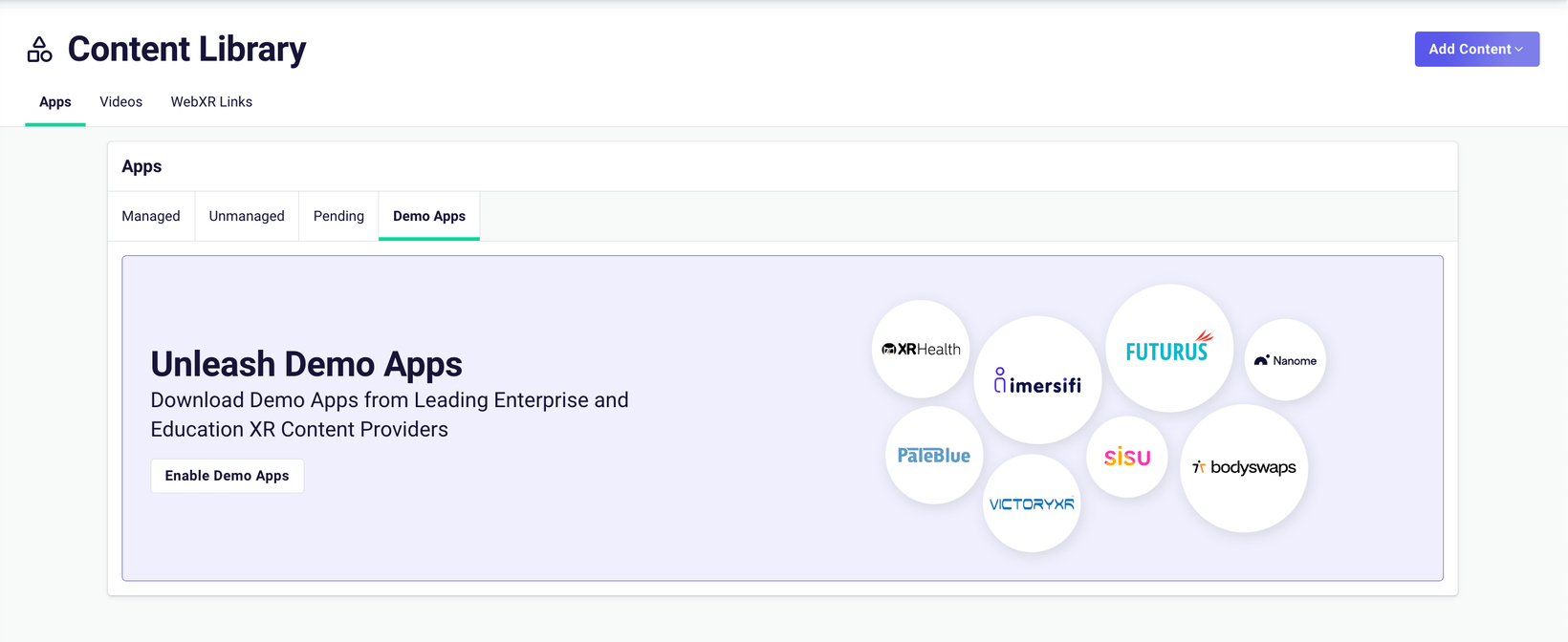1568x642 pixels.
Task: Click the Nanome logo bubble
Action: (1285, 360)
